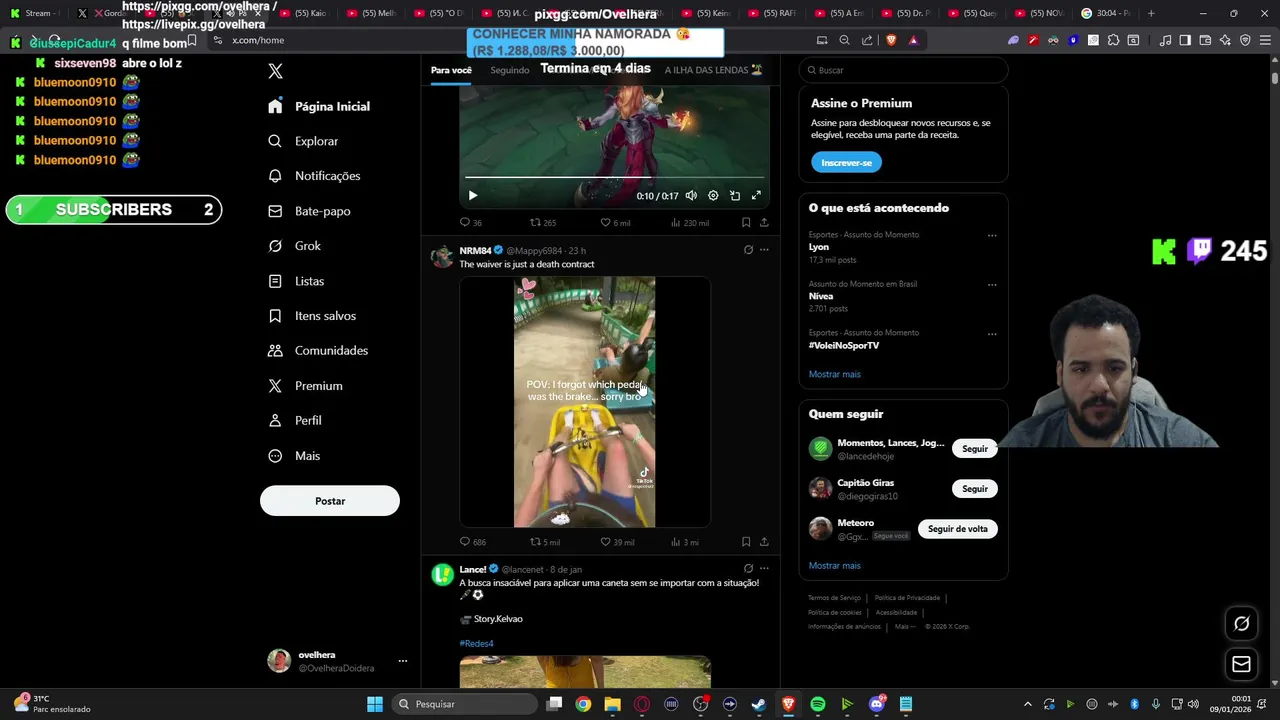
Task: Open more options for #VoleiNoSporTV trend
Action: point(992,334)
